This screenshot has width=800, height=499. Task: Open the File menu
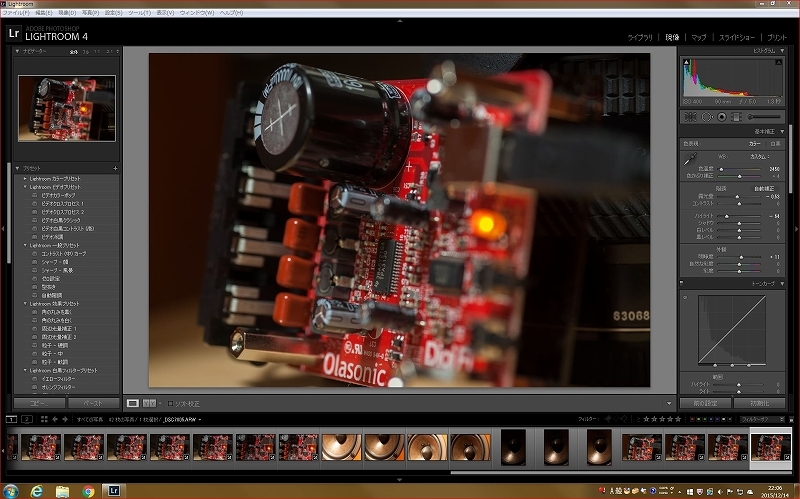coord(16,13)
